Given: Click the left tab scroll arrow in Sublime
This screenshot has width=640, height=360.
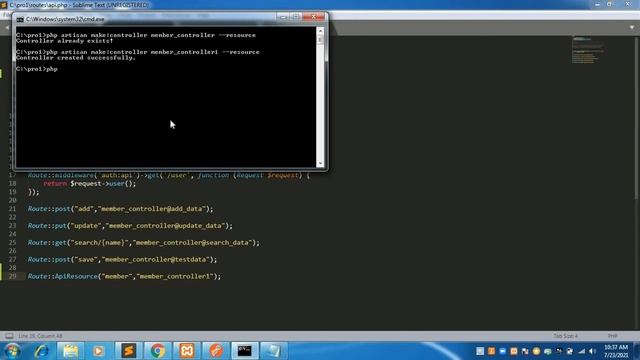Looking at the screenshot, I should tap(7, 27).
